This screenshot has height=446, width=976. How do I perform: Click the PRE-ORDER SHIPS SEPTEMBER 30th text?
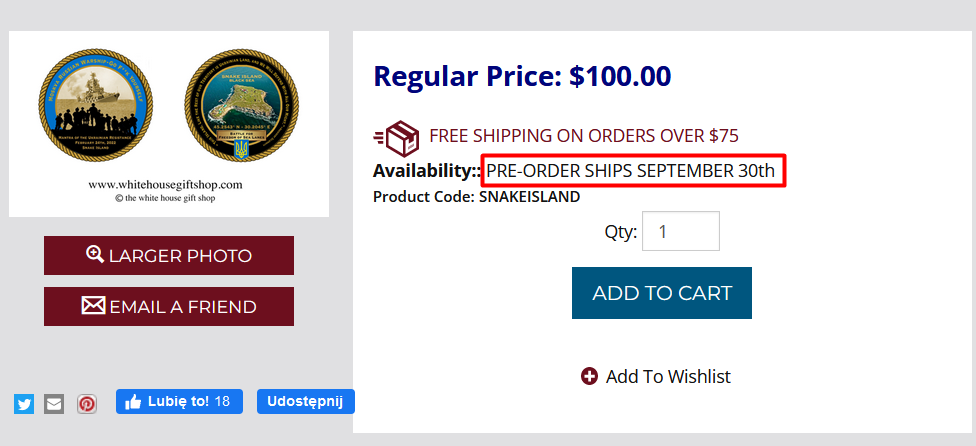(631, 171)
